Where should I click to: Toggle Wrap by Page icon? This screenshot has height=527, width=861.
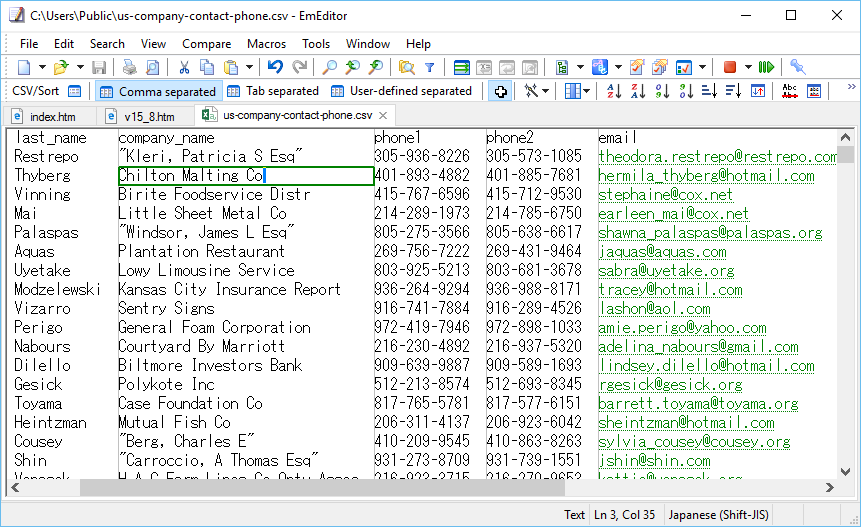click(530, 68)
